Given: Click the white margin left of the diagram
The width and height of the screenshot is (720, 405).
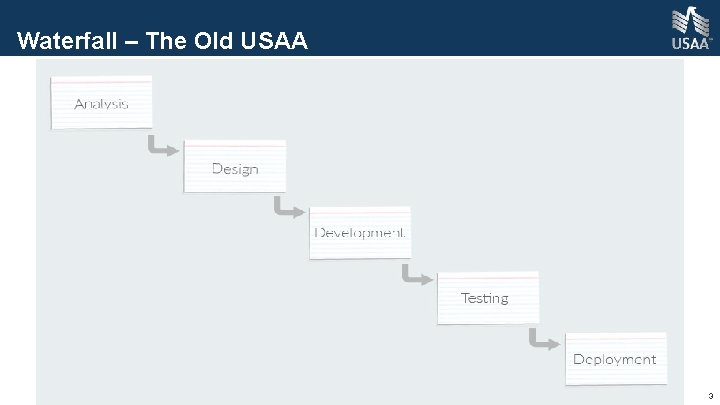Looking at the screenshot, I should (x=17, y=230).
